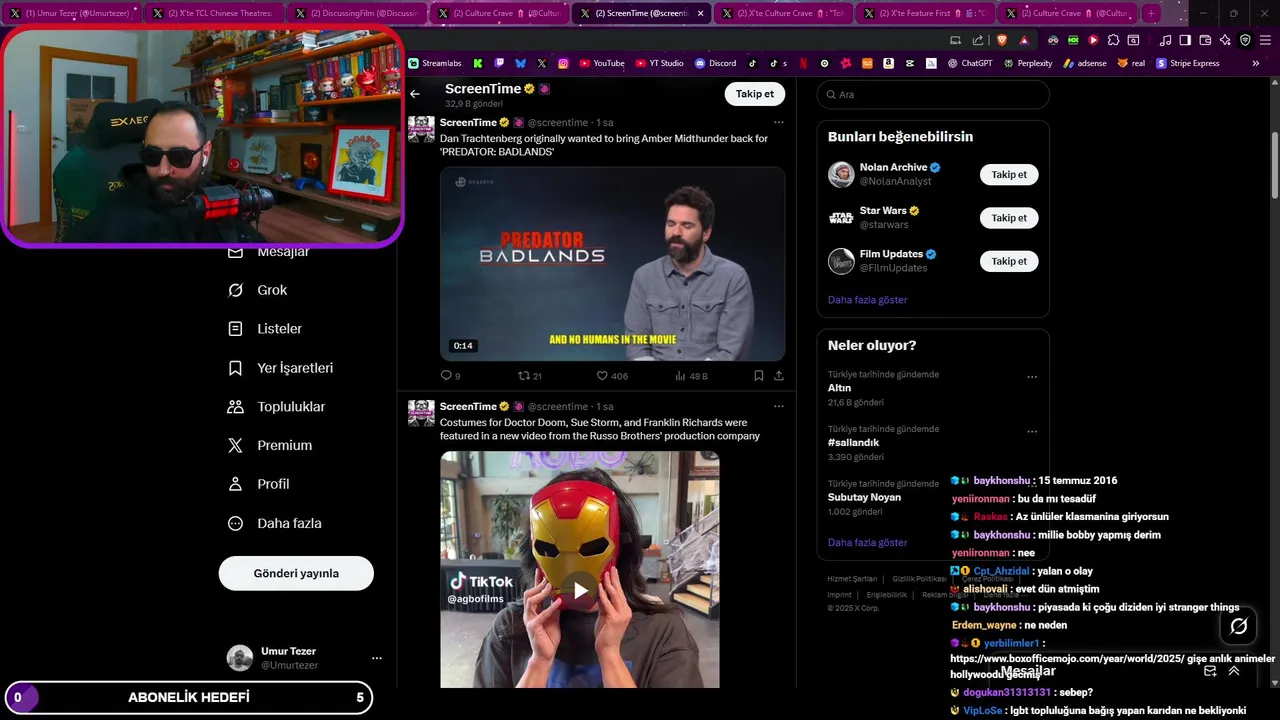Open a new browser tab
Viewport: 1280px width, 720px height.
tap(1151, 13)
